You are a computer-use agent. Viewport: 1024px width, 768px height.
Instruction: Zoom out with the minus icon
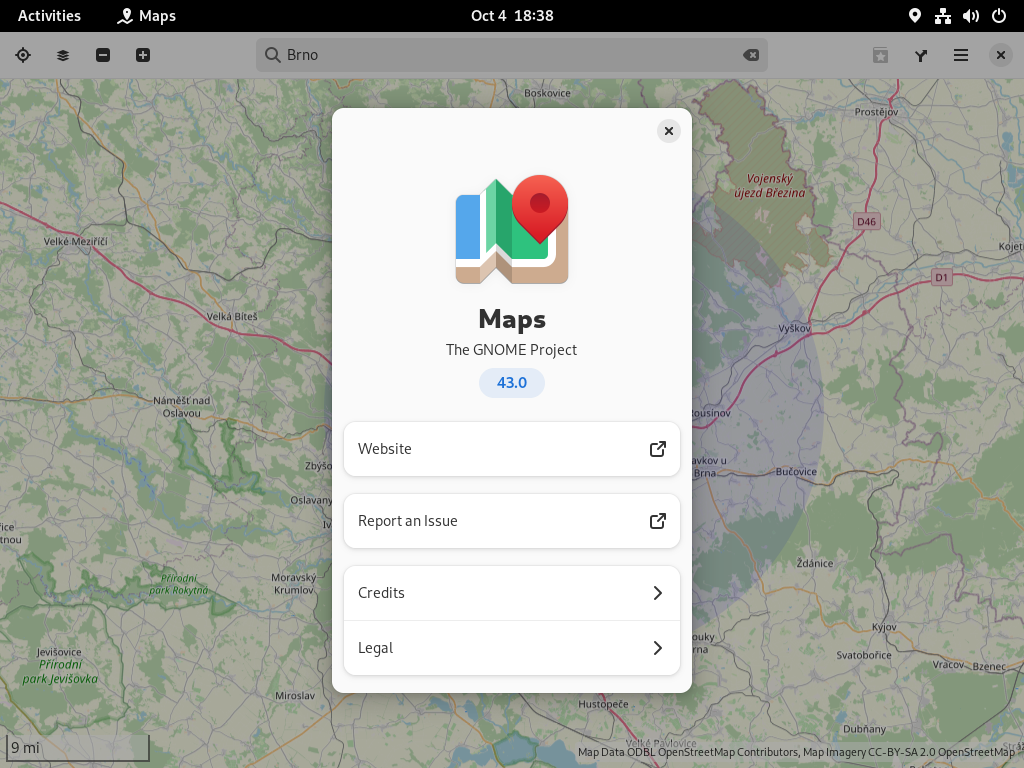click(x=103, y=56)
